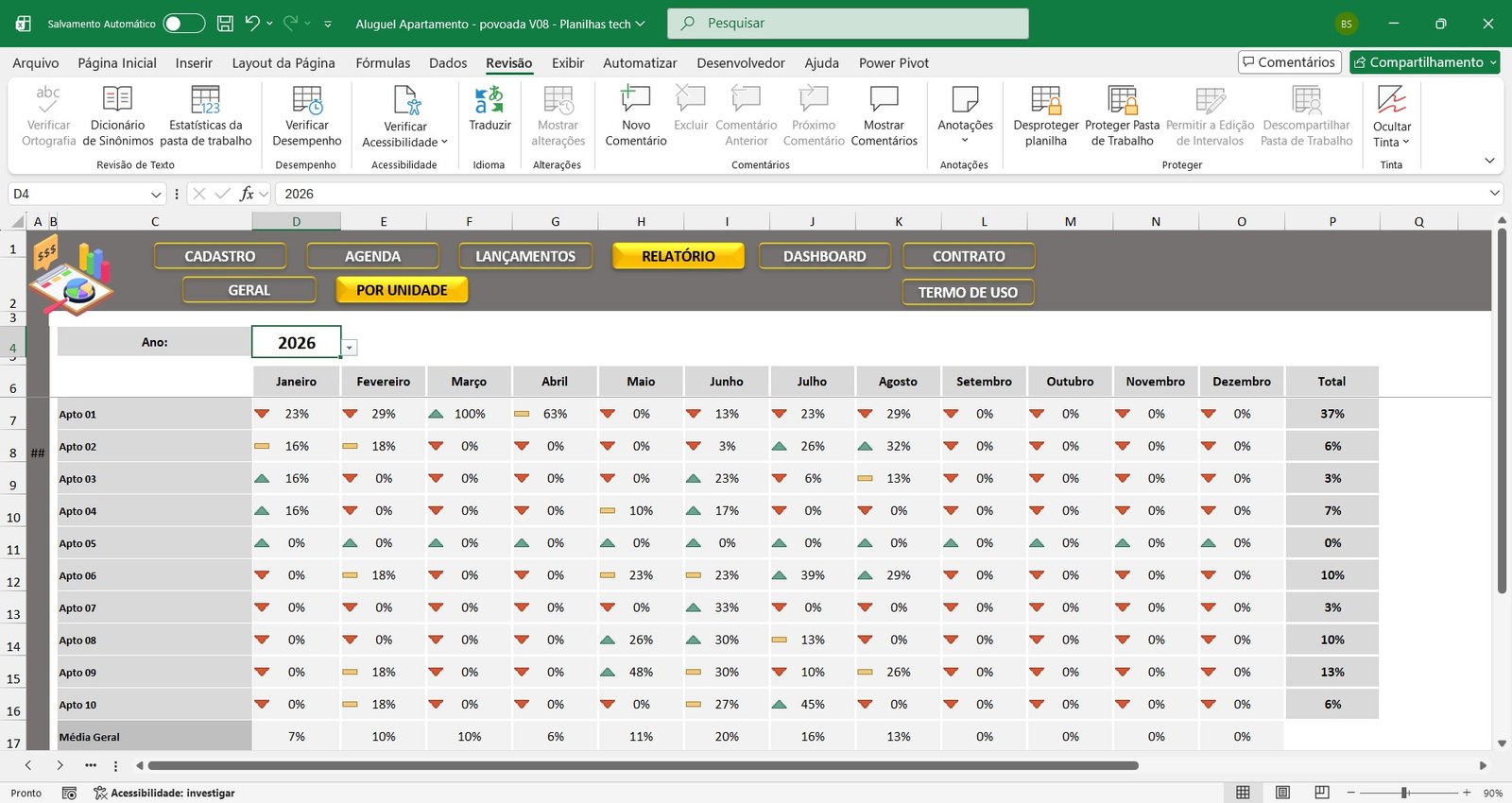The height and width of the screenshot is (803, 1512).
Task: Click Mostrar alterações icon
Action: pyautogui.click(x=558, y=99)
